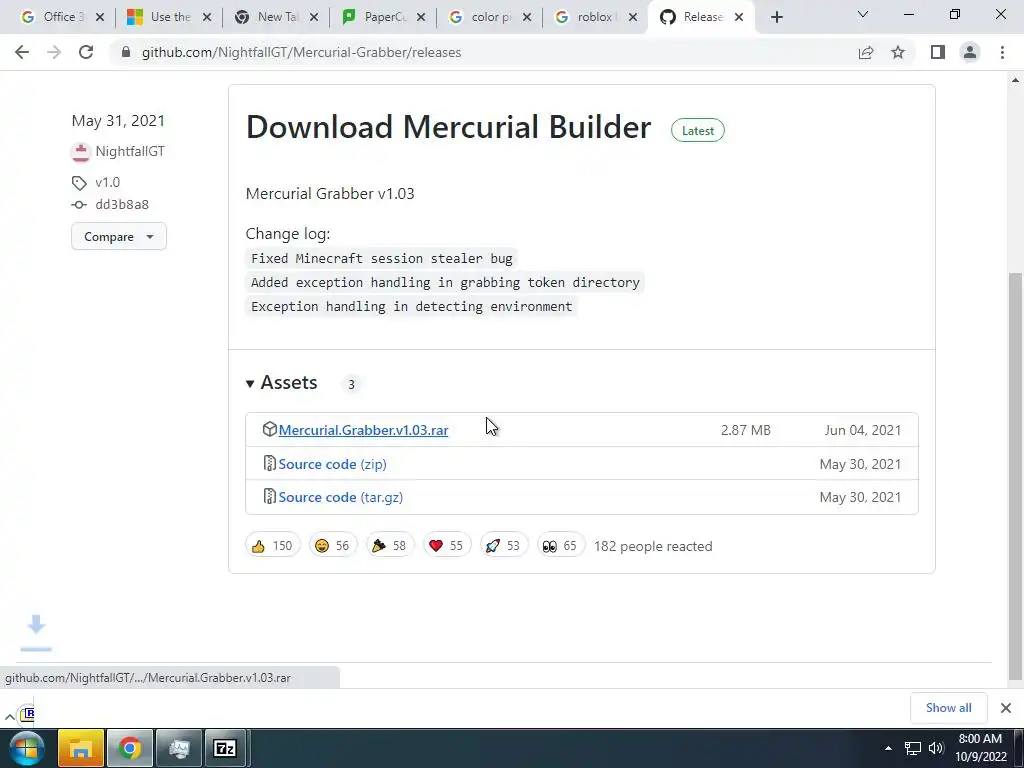Close the roblox search tab

(632, 18)
